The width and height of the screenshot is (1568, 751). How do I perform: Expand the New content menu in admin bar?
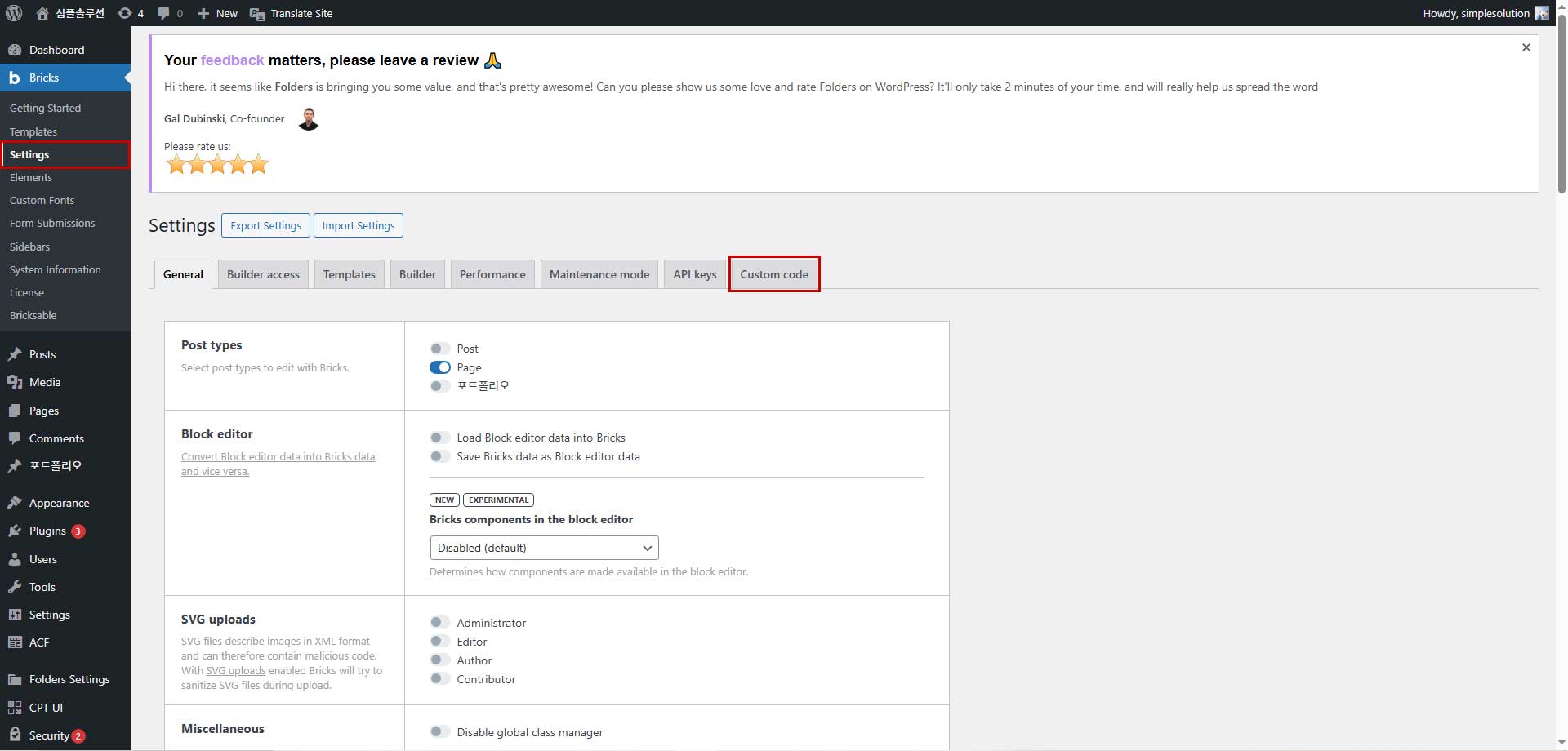[x=217, y=13]
